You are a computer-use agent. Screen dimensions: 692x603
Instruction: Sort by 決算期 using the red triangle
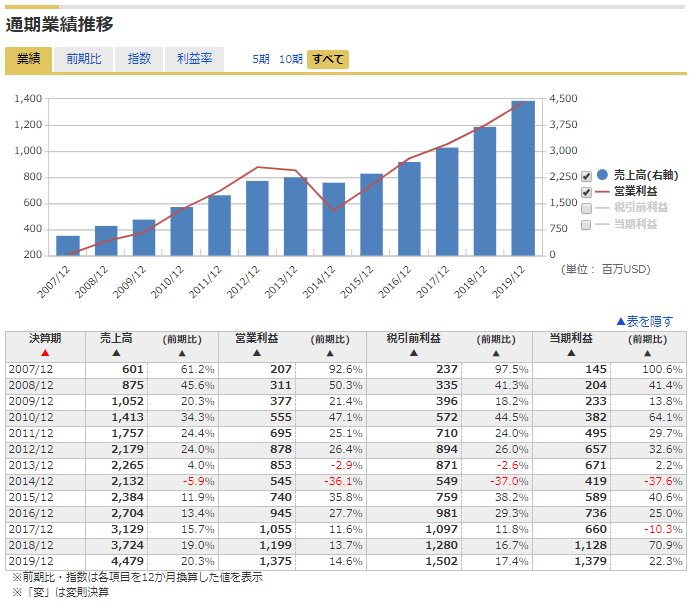[x=45, y=353]
